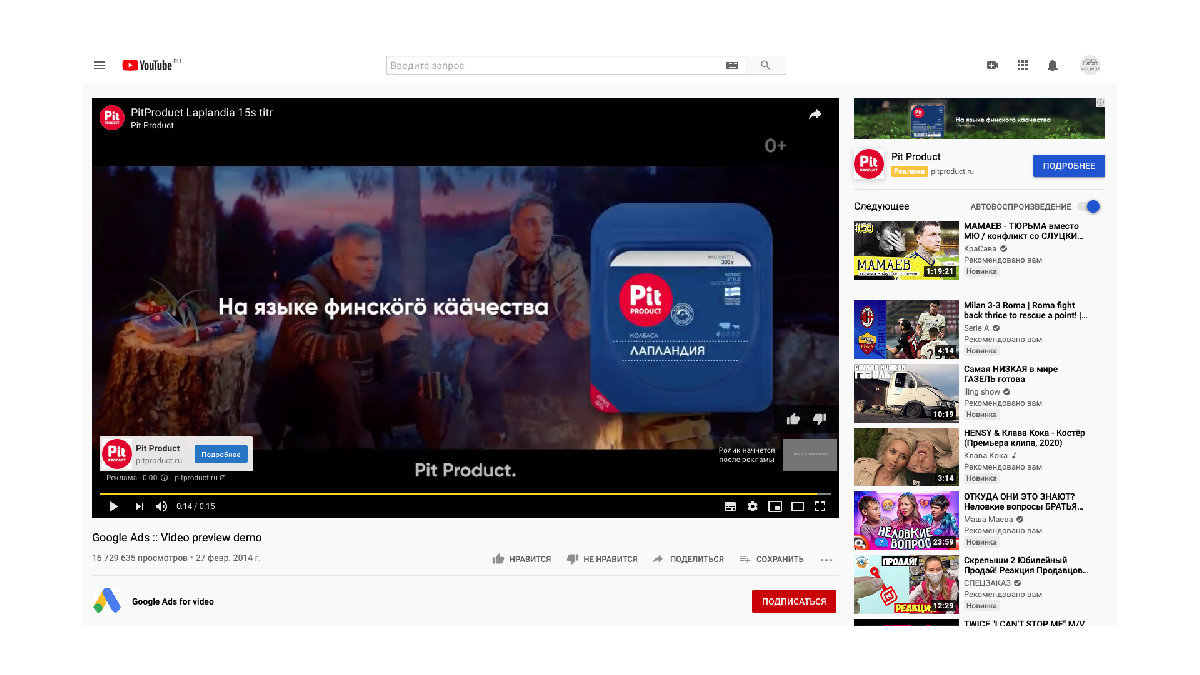Open the YouTube apps grid icon
Screen dimensions: 1200x675
click(1023, 65)
